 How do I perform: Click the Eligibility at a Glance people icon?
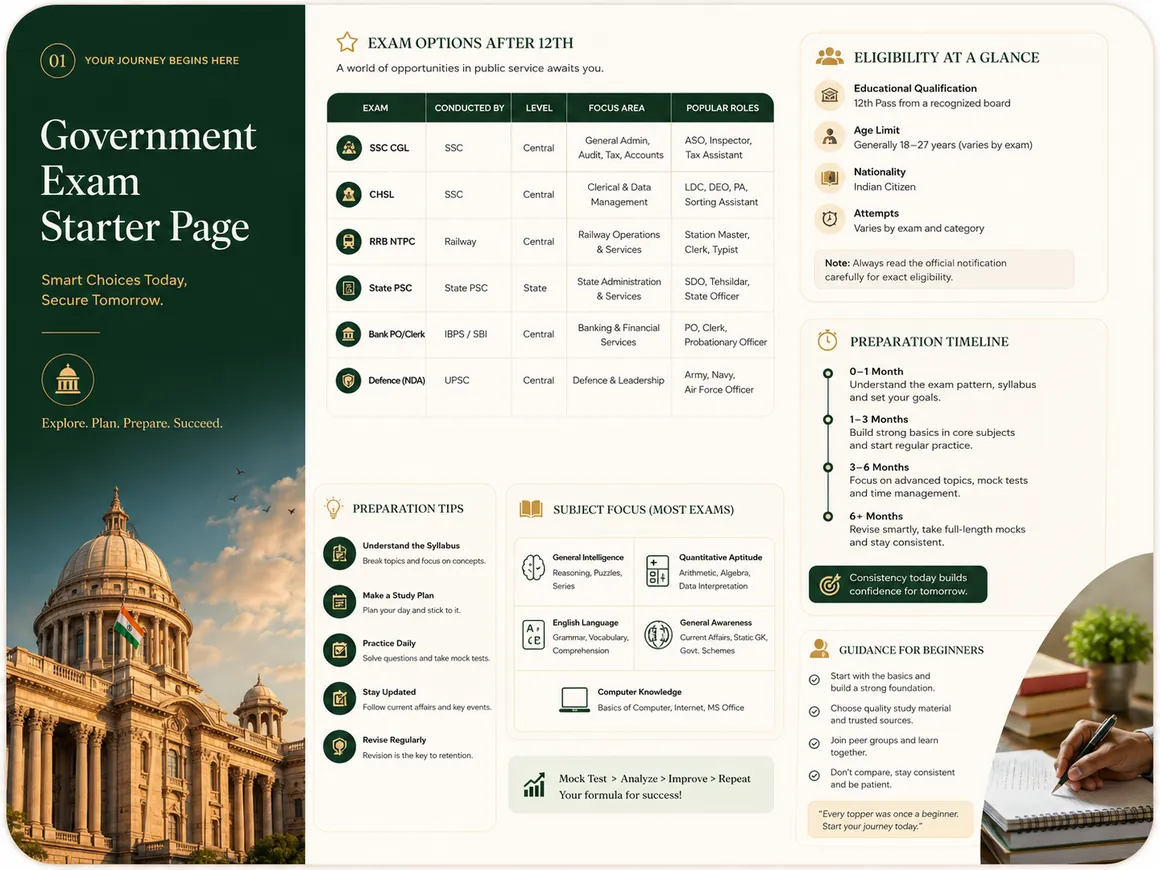[x=829, y=56]
